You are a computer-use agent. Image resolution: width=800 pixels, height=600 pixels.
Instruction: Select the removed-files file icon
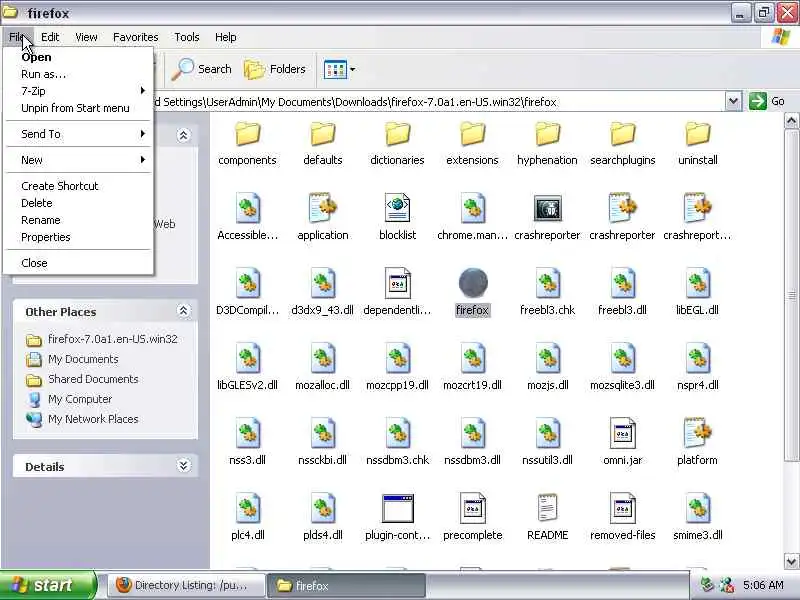tap(622, 508)
